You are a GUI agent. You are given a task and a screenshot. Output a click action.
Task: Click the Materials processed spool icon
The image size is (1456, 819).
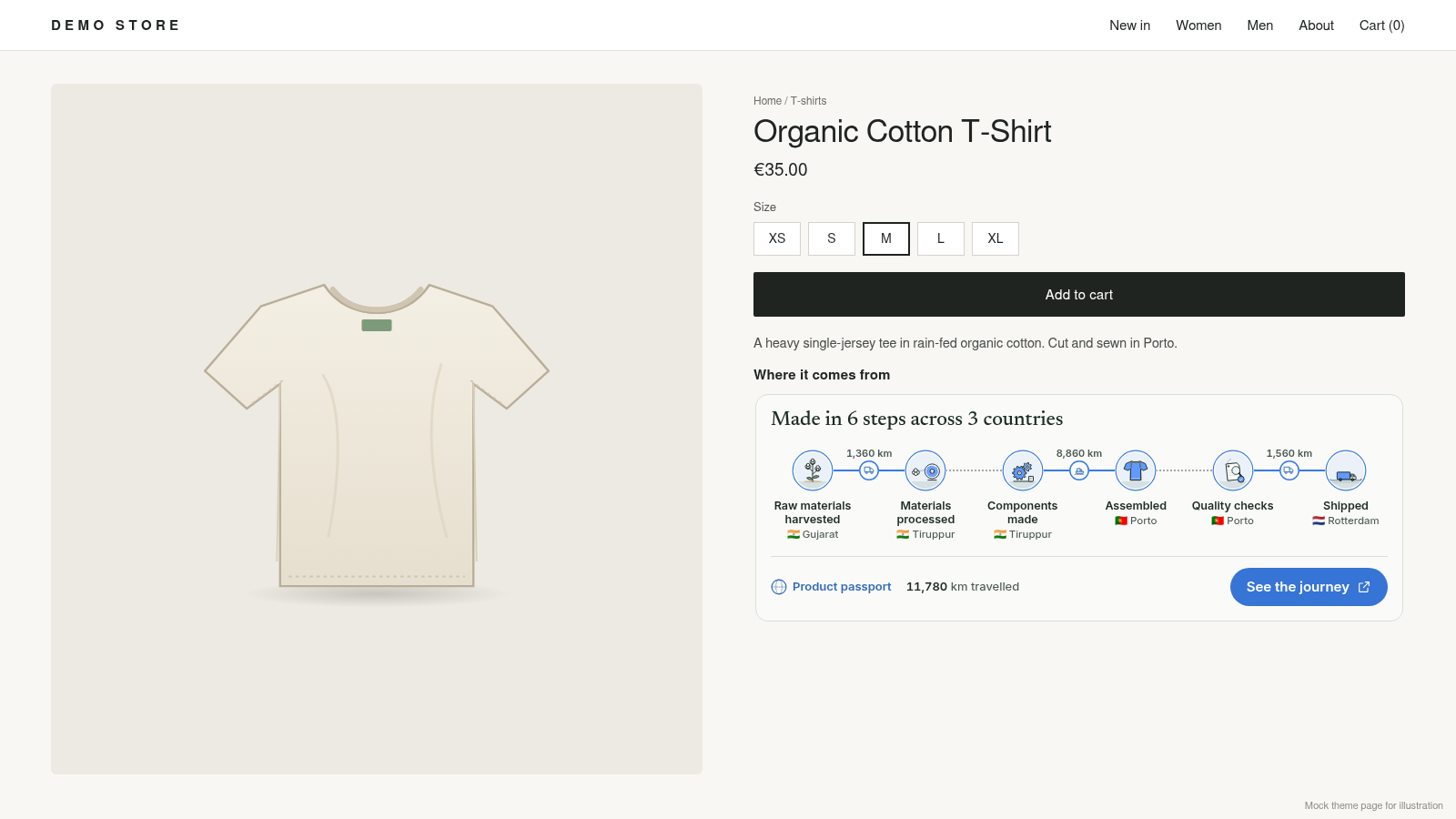click(925, 470)
